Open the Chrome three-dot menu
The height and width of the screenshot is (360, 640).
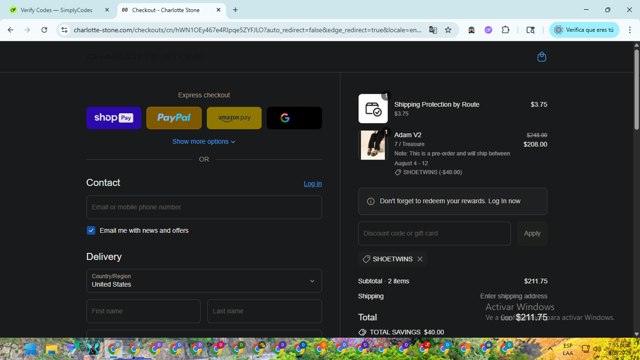tap(630, 30)
